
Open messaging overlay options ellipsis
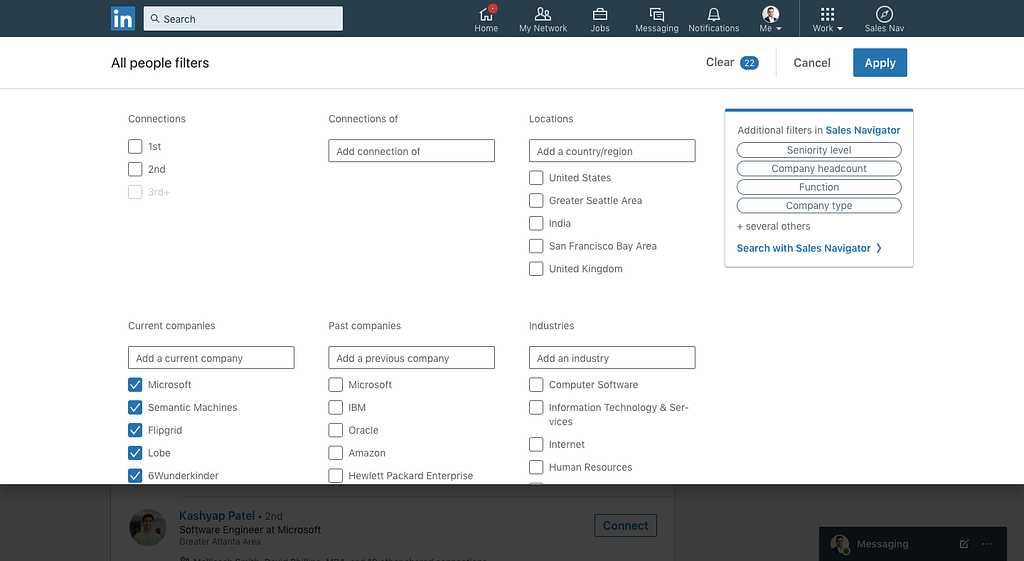pos(987,544)
